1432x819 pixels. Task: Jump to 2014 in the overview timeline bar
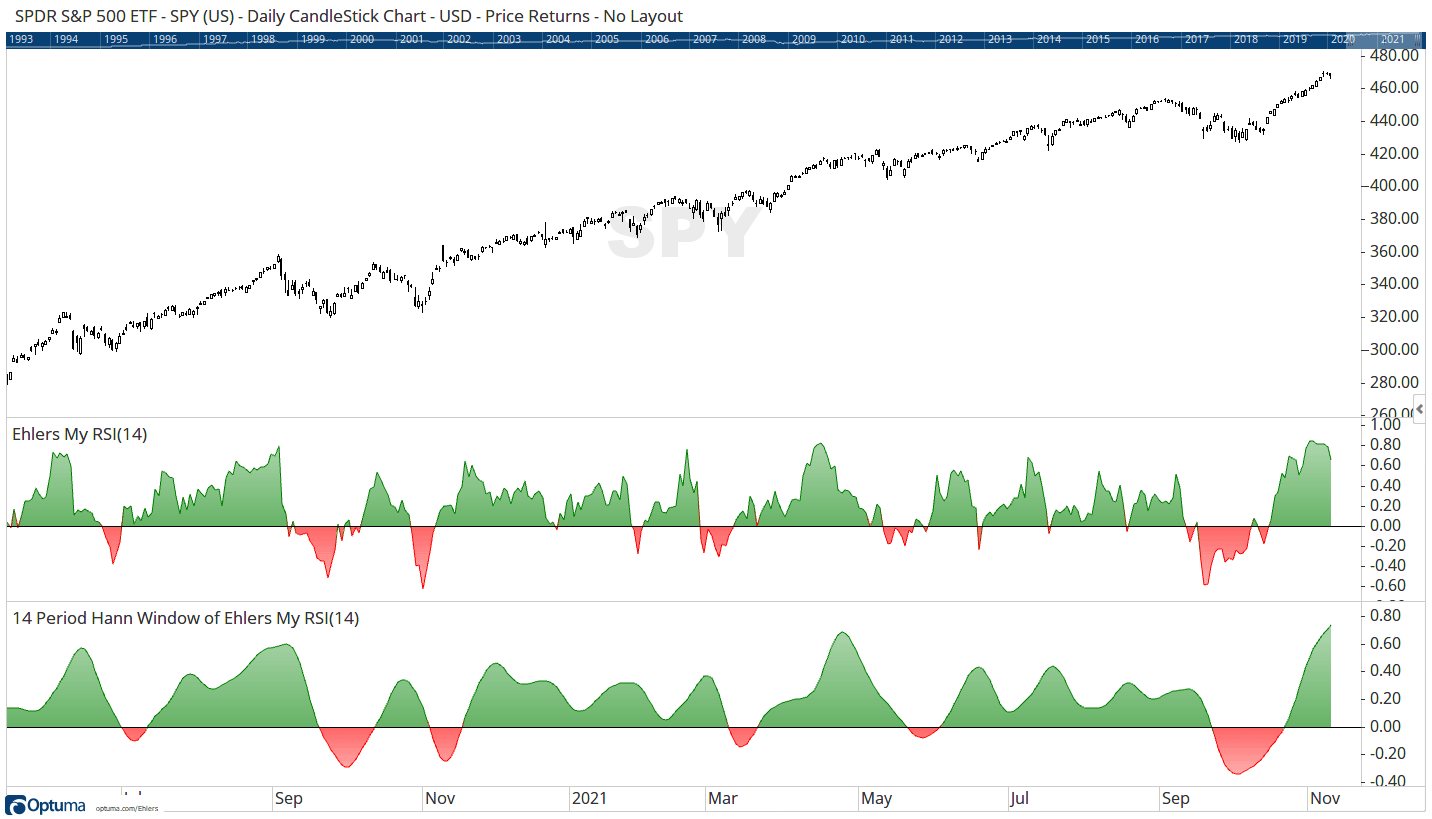tap(1048, 39)
